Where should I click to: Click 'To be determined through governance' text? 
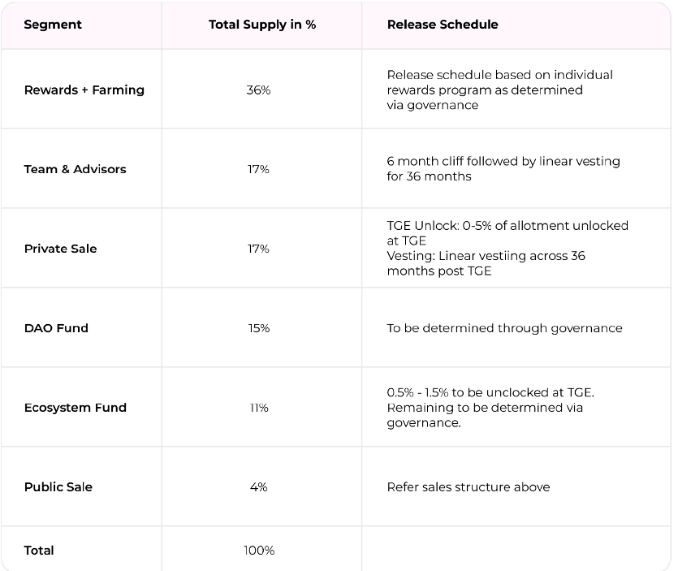[x=504, y=329]
